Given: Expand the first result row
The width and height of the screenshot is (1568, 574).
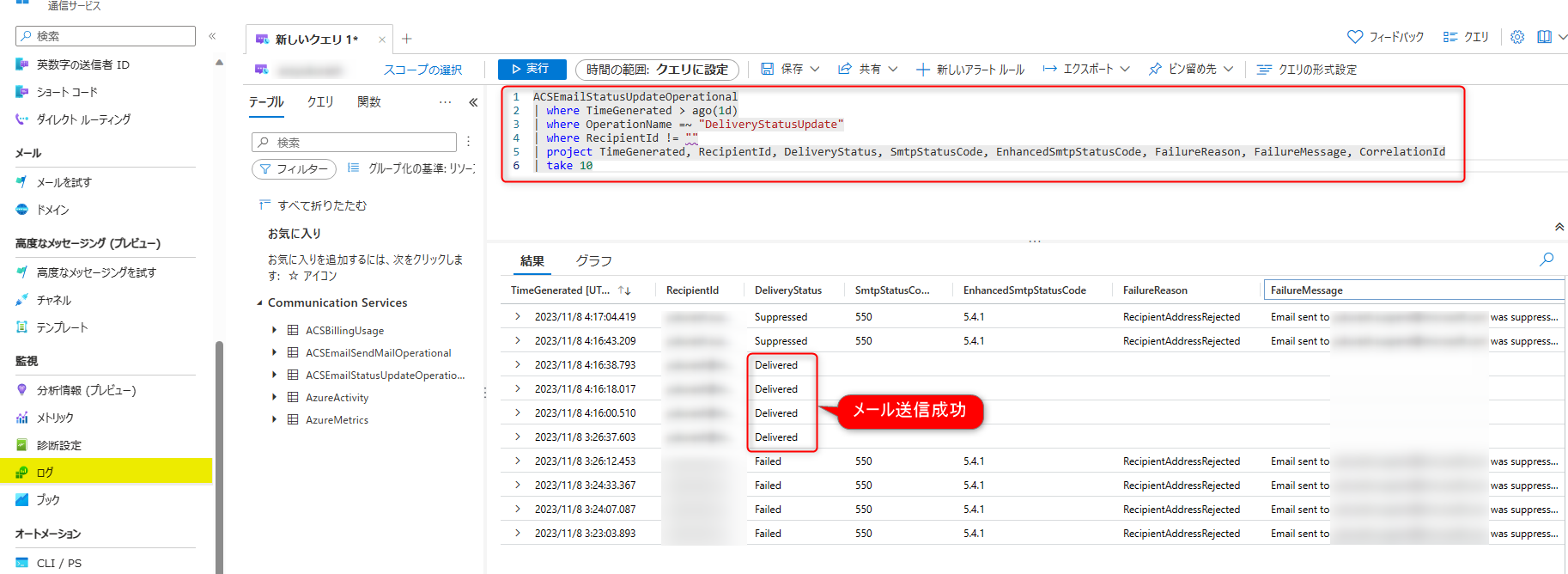Looking at the screenshot, I should point(518,317).
